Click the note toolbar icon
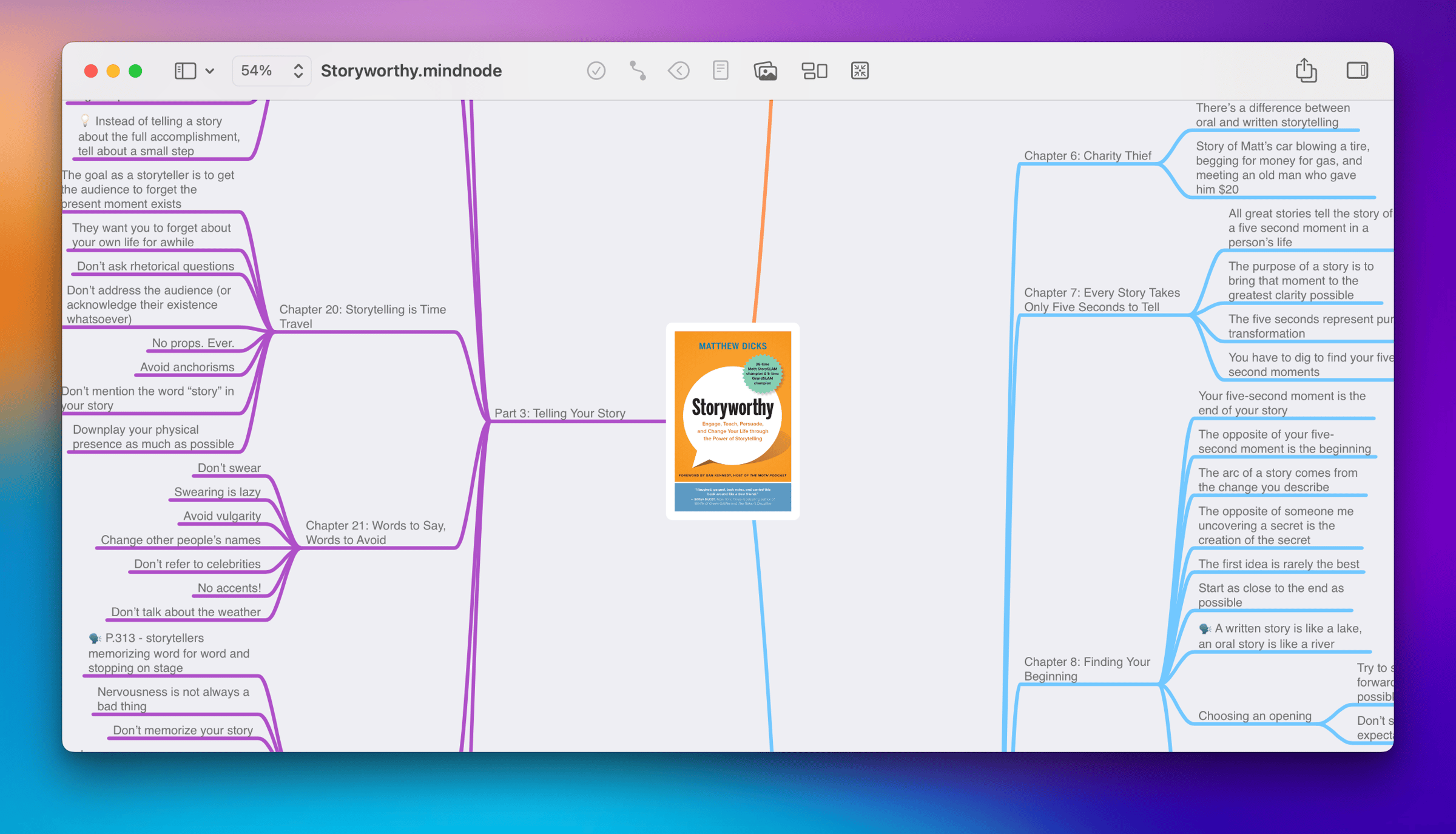This screenshot has height=834, width=1456. (x=720, y=71)
